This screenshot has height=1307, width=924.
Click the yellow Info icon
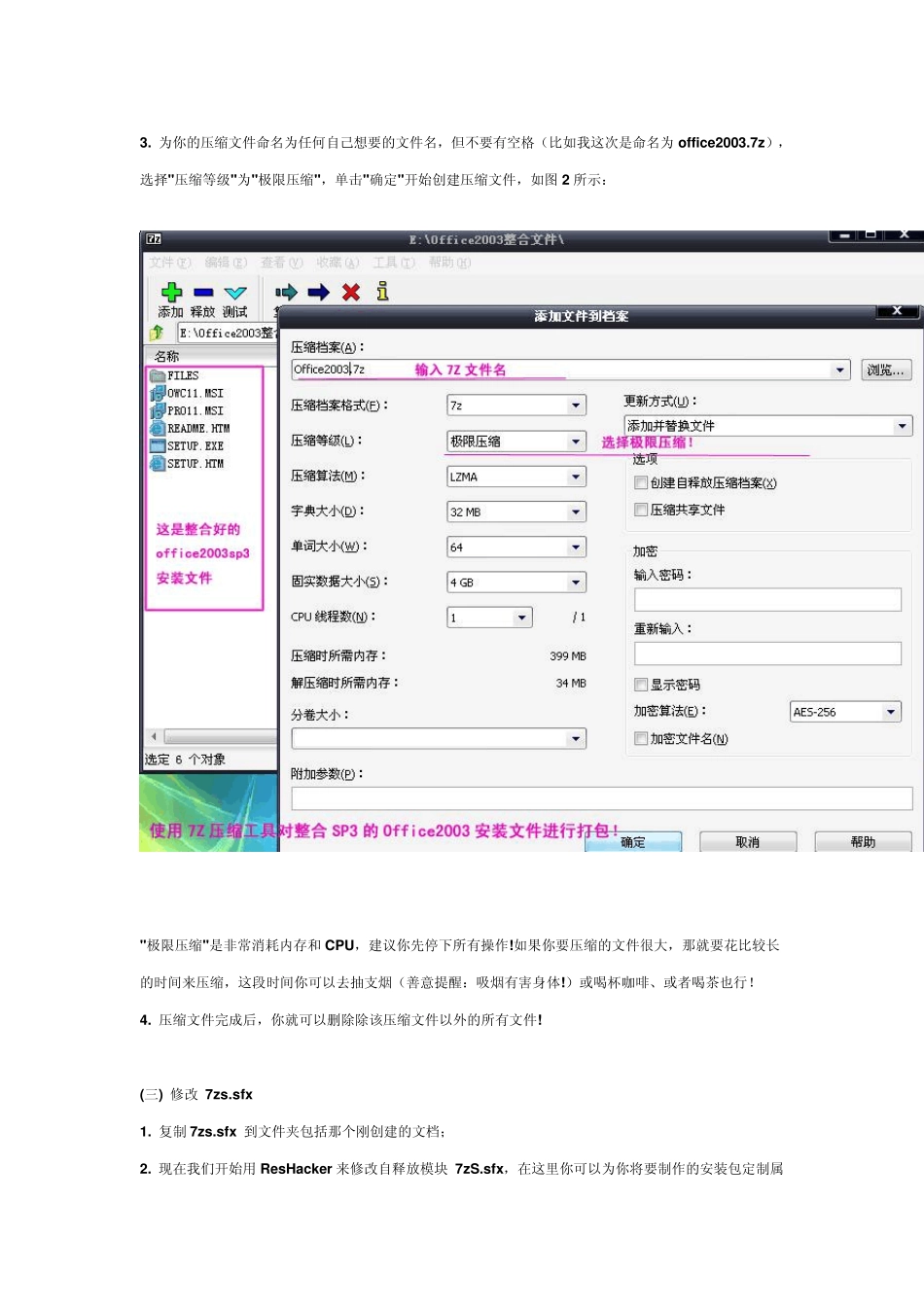coord(382,292)
